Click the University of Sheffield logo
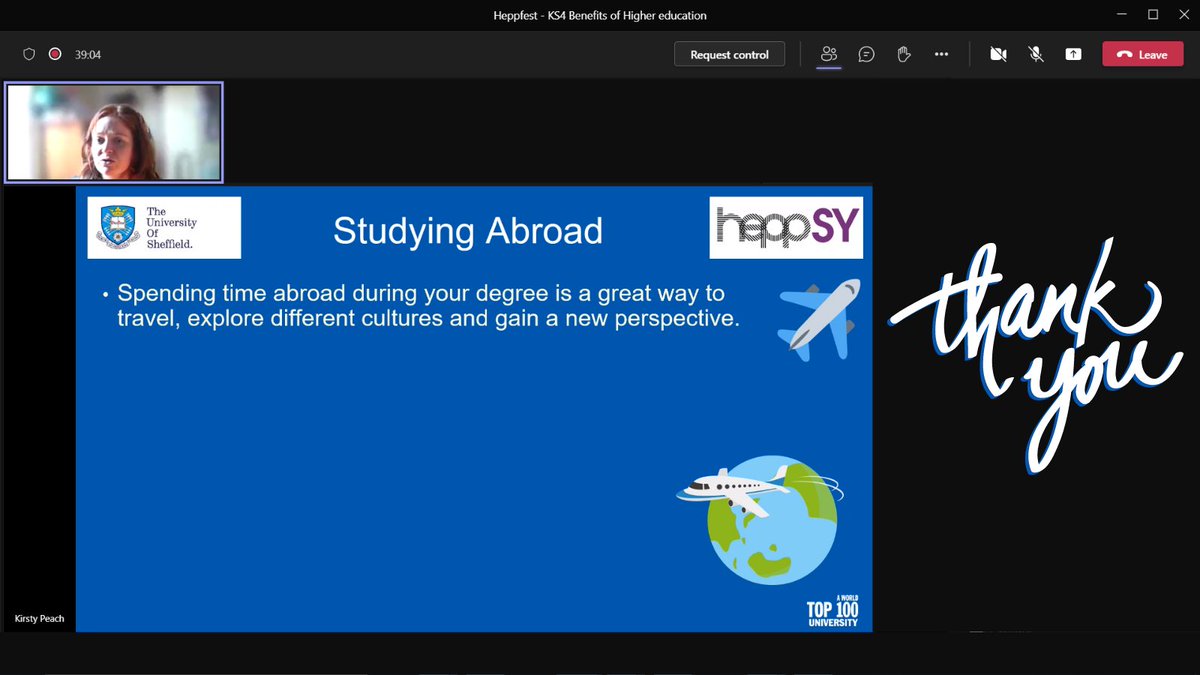Screen dimensions: 1200x675 (165, 227)
